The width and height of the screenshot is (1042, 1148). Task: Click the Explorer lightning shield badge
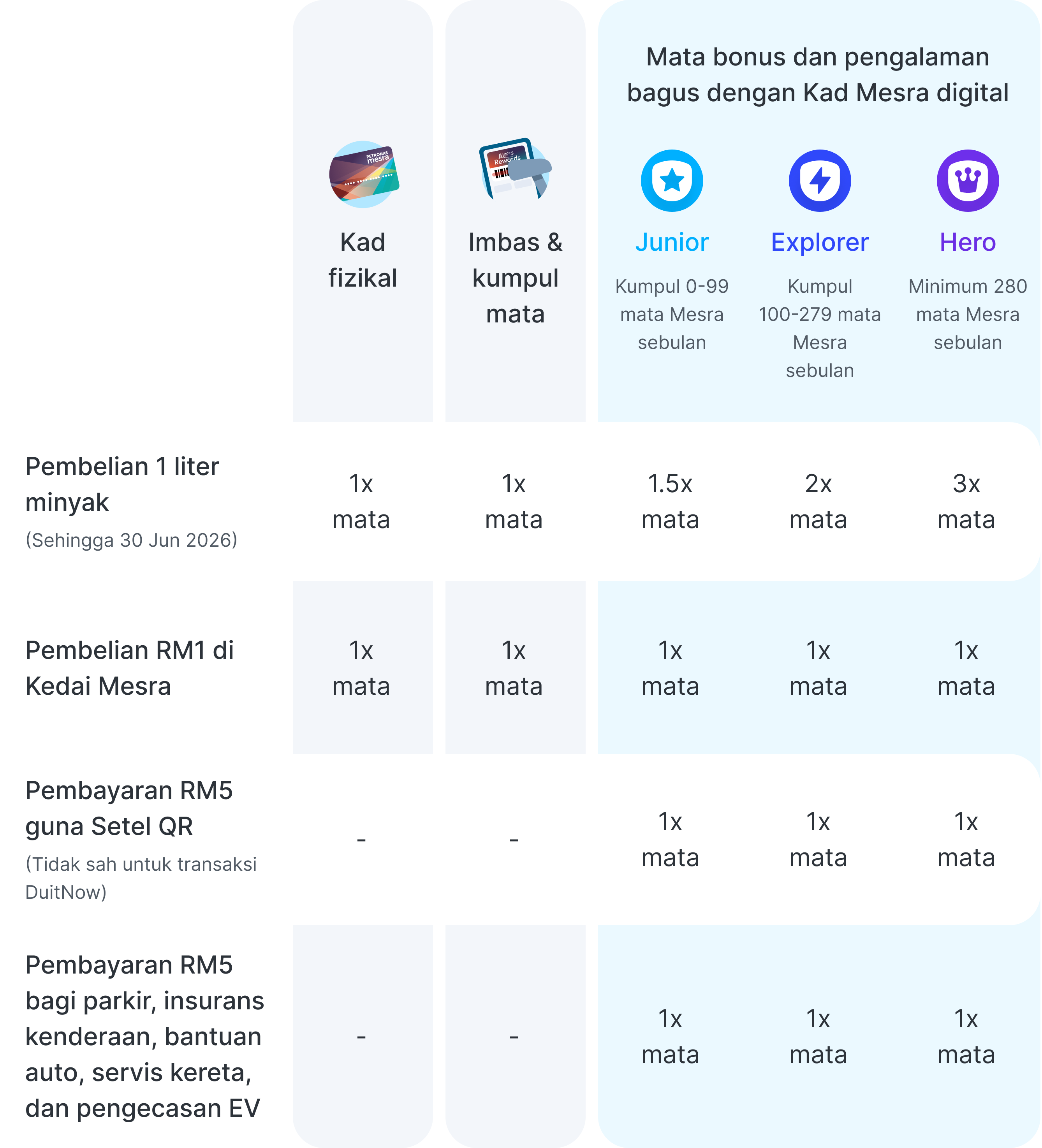coord(819,181)
